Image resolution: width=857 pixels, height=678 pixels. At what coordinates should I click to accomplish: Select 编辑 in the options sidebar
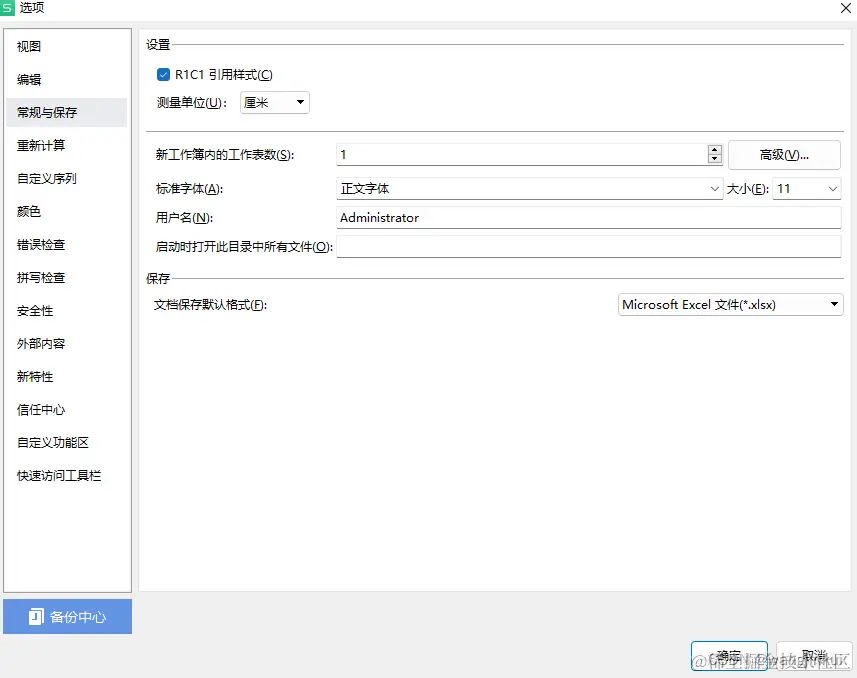[67, 79]
